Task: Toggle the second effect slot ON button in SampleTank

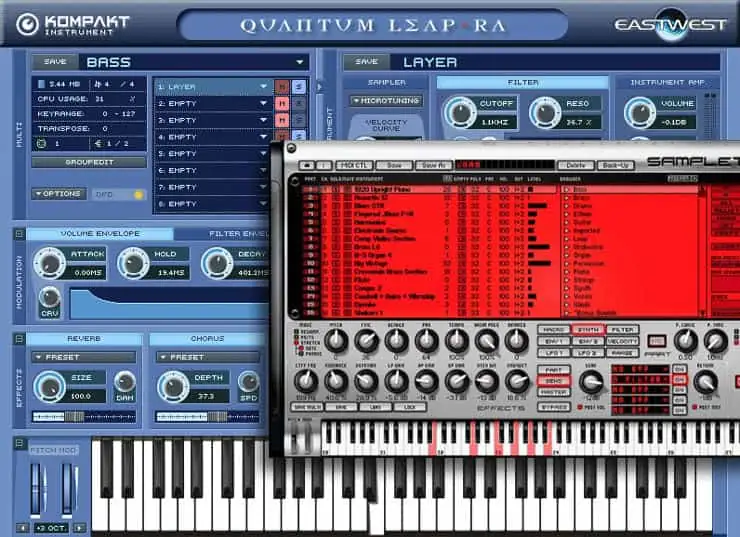Action: pyautogui.click(x=679, y=379)
